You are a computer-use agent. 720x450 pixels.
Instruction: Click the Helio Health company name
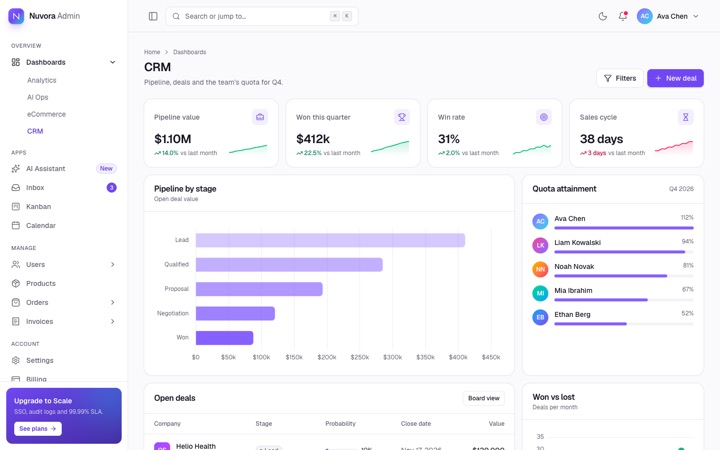pos(196,446)
